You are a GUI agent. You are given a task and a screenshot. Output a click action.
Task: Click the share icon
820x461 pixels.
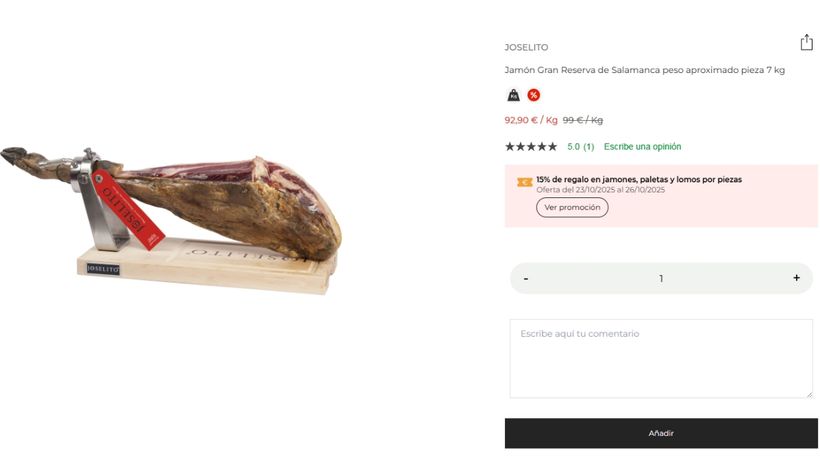point(806,42)
